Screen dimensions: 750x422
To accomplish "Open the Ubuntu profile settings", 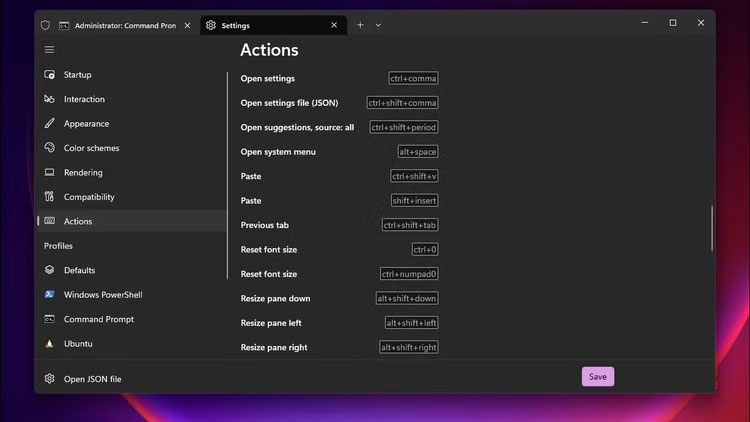I will [132, 344].
